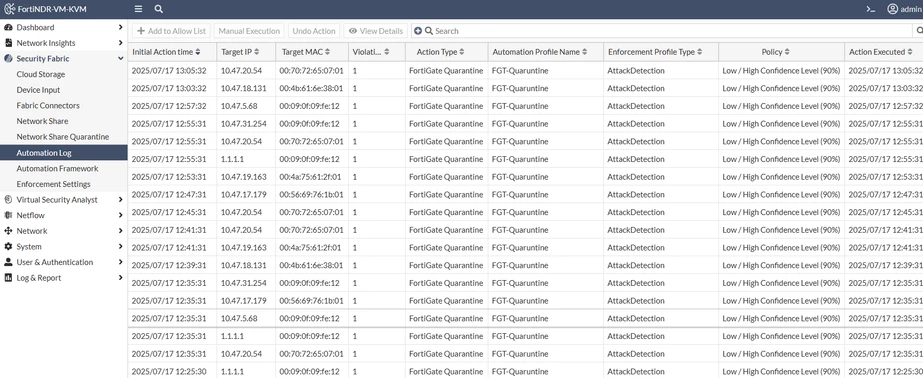The width and height of the screenshot is (923, 378).
Task: Click the Network arrows icon in sidebar
Action: pos(8,231)
